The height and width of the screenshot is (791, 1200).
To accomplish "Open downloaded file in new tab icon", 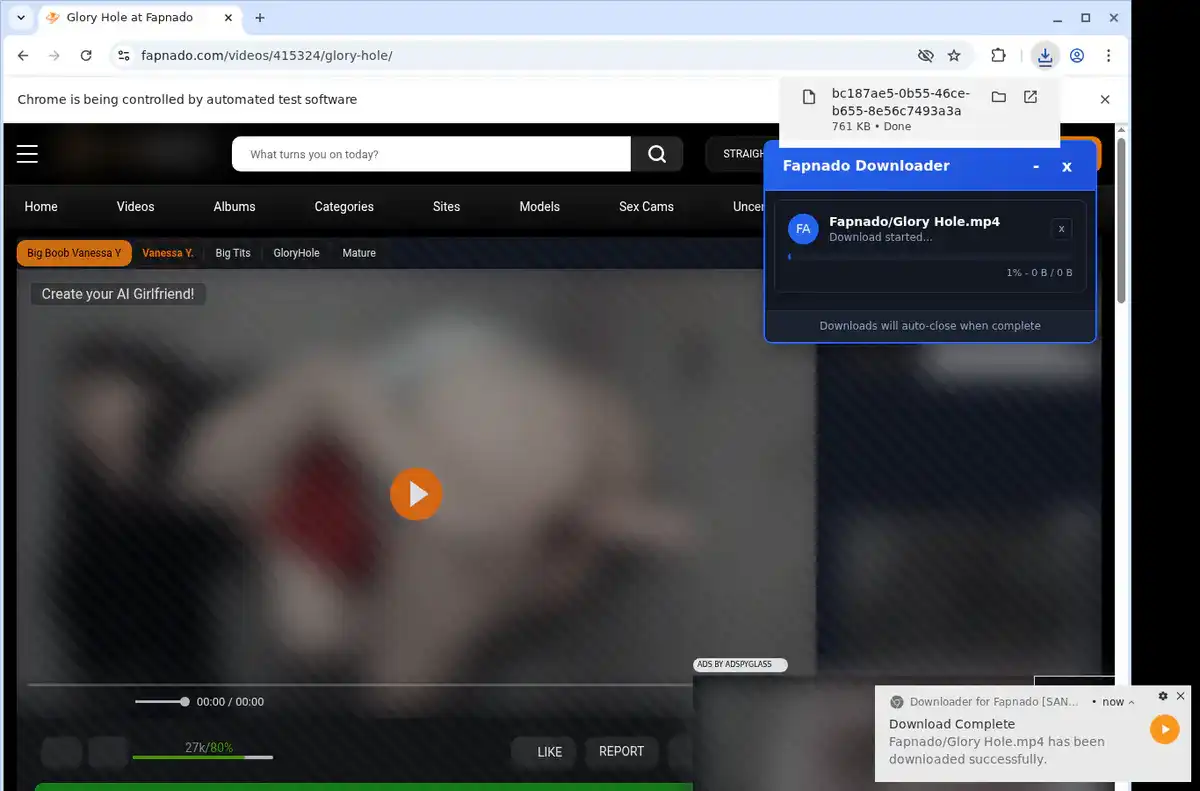I will click(x=1030, y=97).
